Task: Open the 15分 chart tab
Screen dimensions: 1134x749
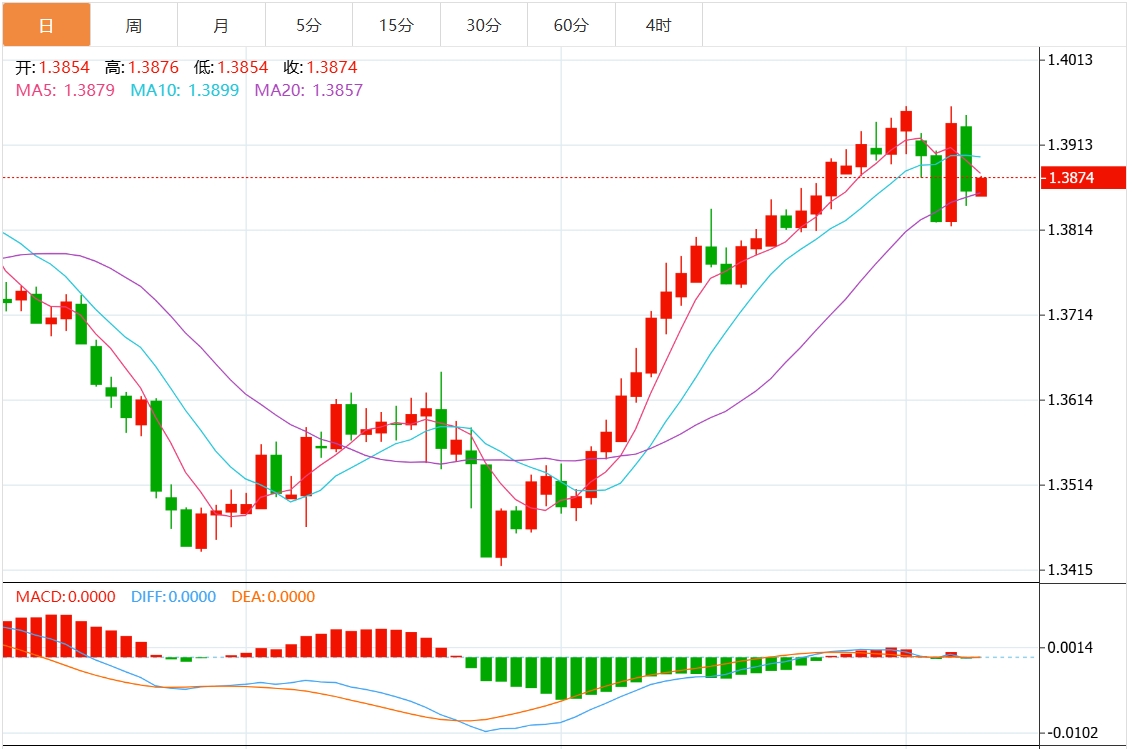Action: tap(396, 25)
